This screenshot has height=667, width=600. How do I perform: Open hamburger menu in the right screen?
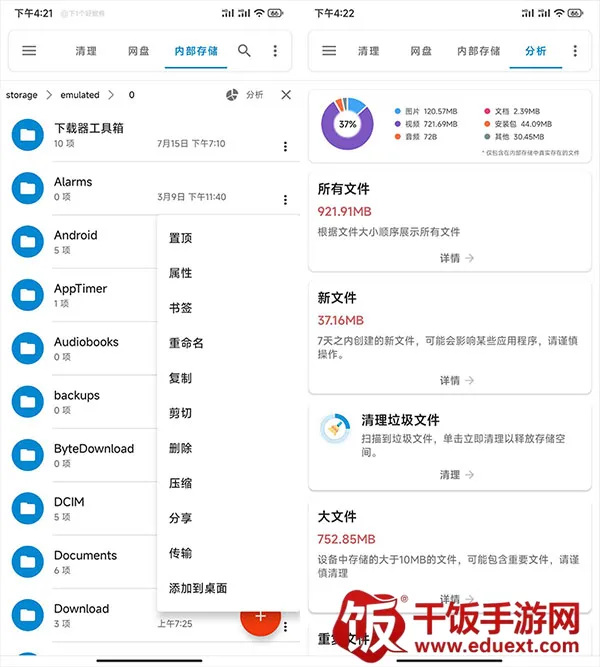(x=329, y=51)
